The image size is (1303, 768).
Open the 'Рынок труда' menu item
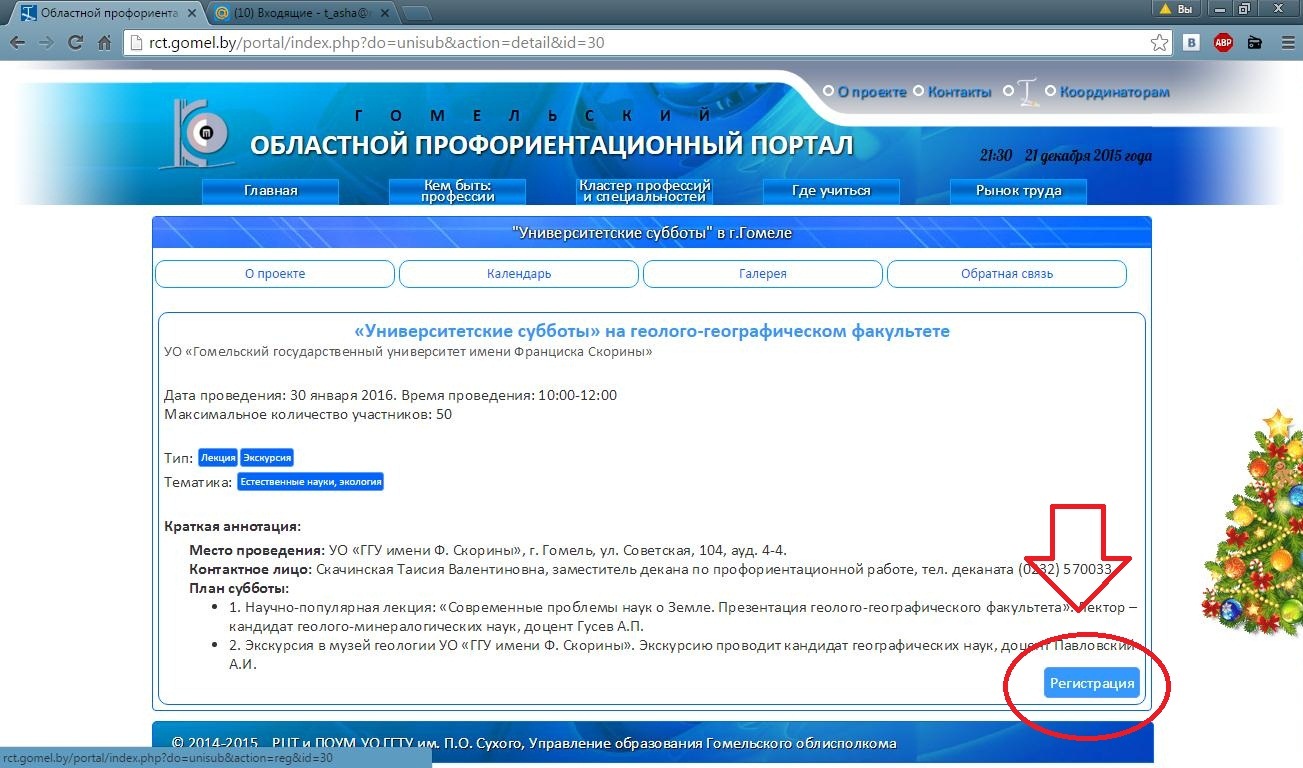coord(1018,191)
